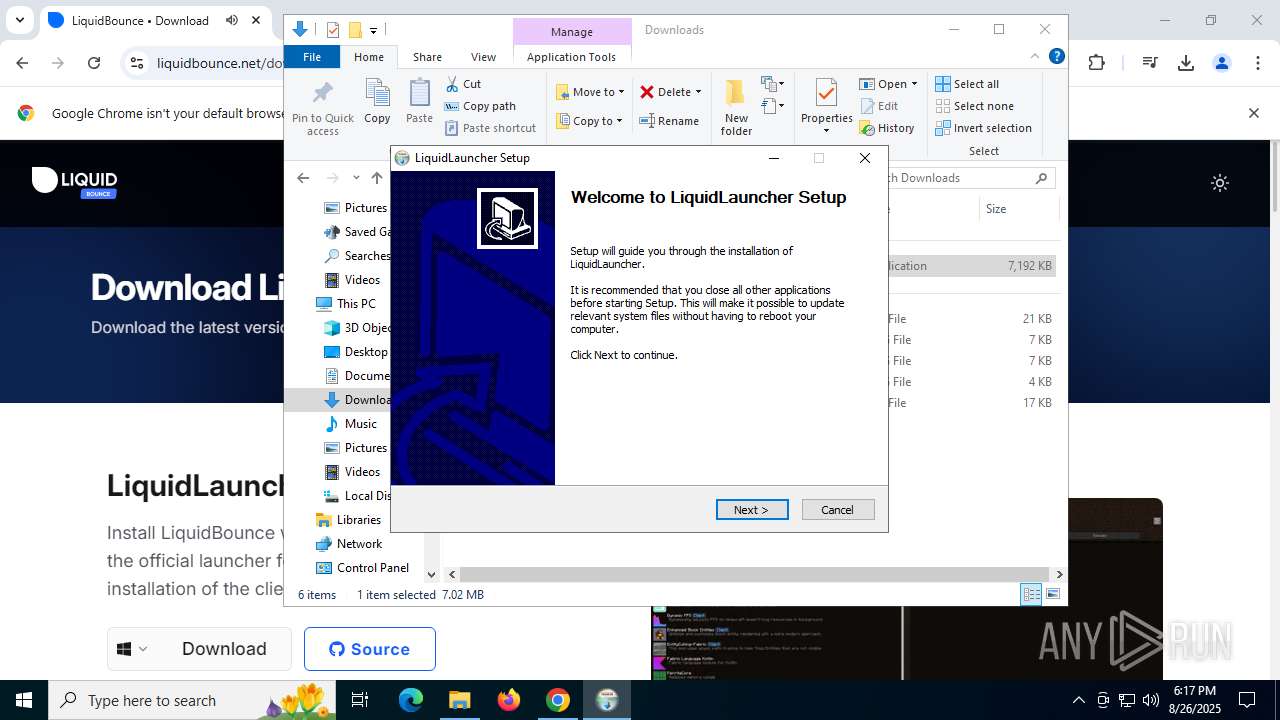Open History from the ribbon
Screen dimensions: 1280x720
(887, 128)
